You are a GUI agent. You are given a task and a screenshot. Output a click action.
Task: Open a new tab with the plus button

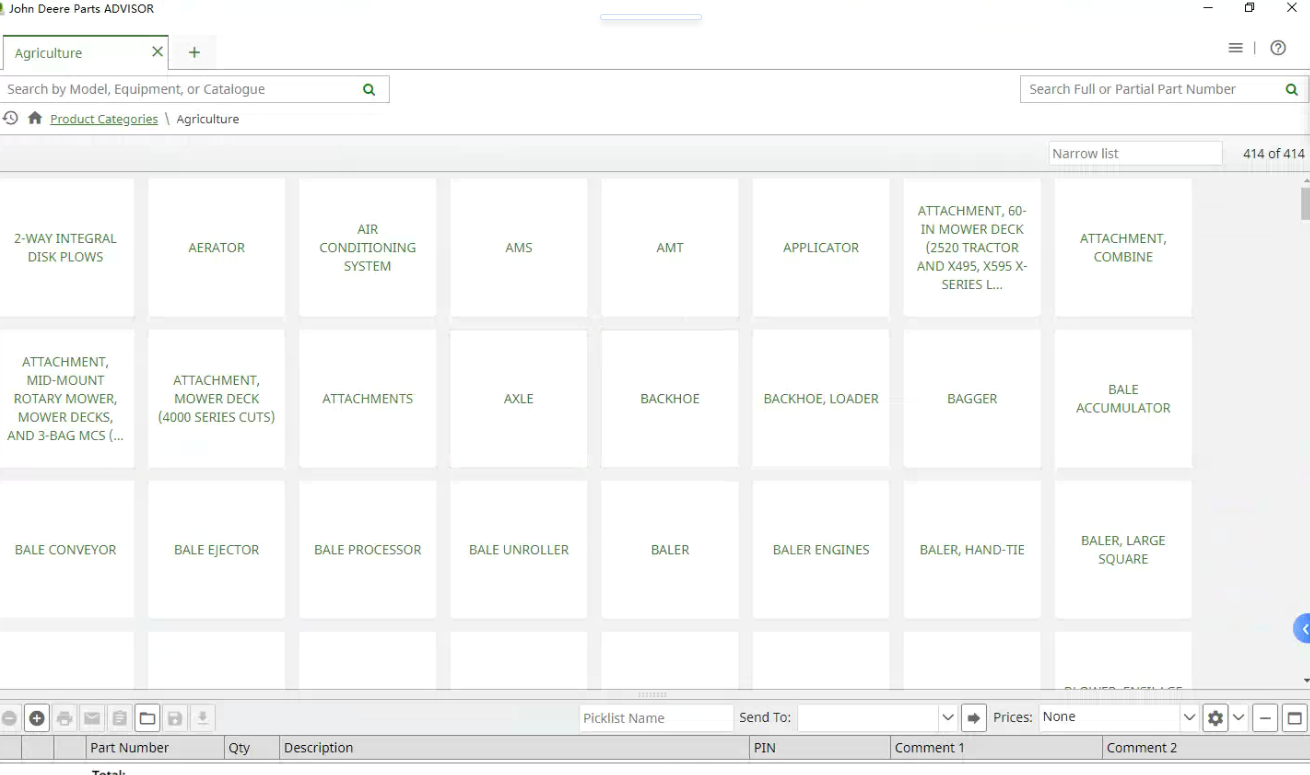[194, 52]
